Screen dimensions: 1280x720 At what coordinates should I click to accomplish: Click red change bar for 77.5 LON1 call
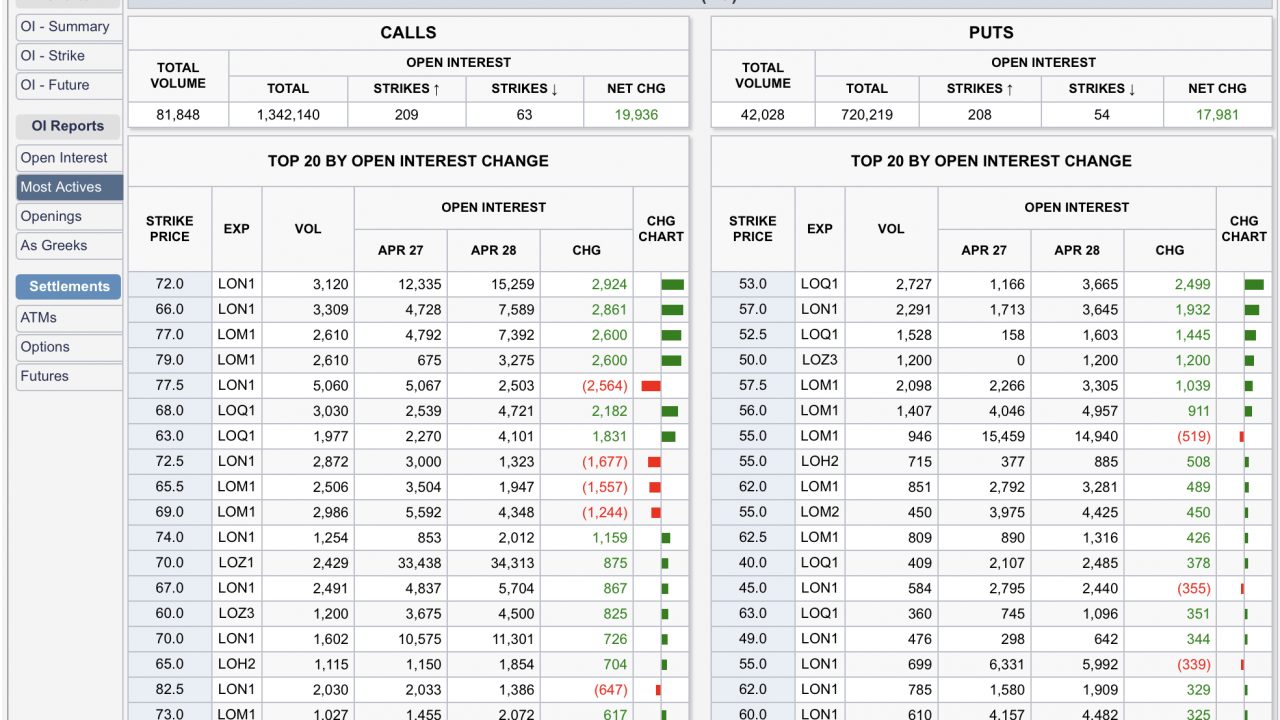[x=651, y=386]
